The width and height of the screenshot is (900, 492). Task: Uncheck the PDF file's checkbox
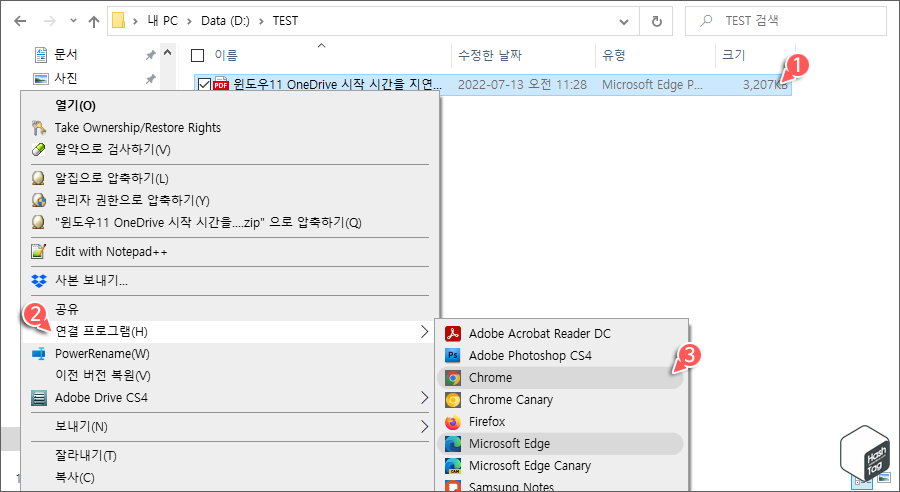click(x=204, y=85)
